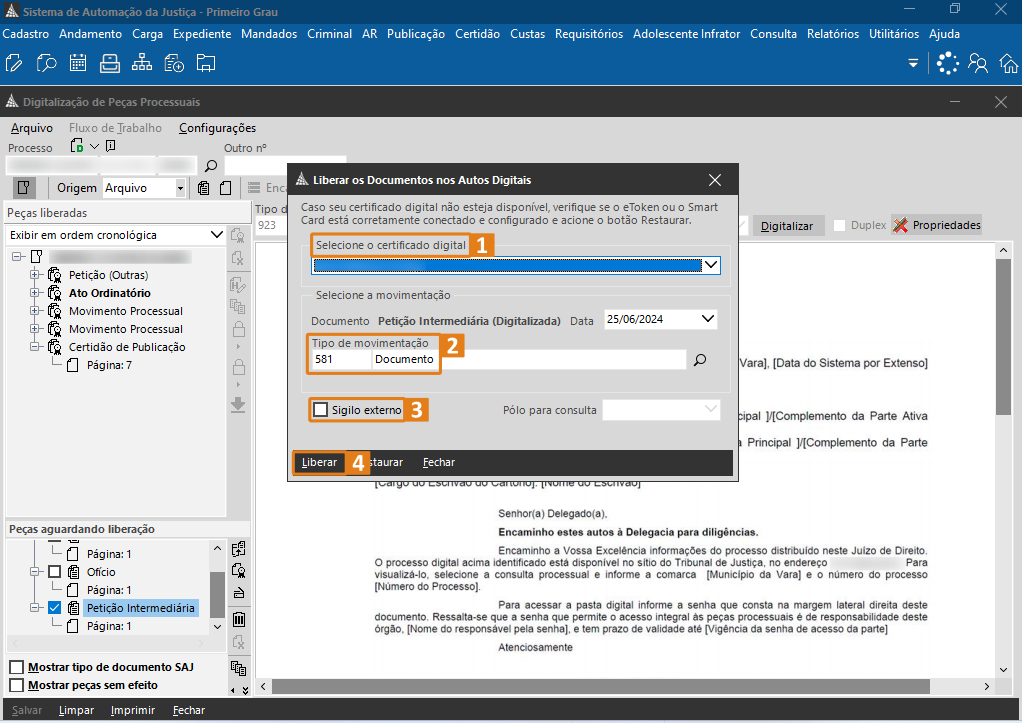Enable Mostrar peças sem efeito
The height and width of the screenshot is (723, 1022).
point(17,685)
